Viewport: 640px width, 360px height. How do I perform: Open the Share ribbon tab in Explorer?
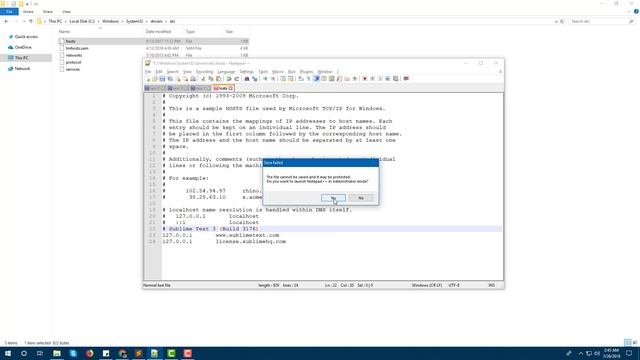coord(48,11)
